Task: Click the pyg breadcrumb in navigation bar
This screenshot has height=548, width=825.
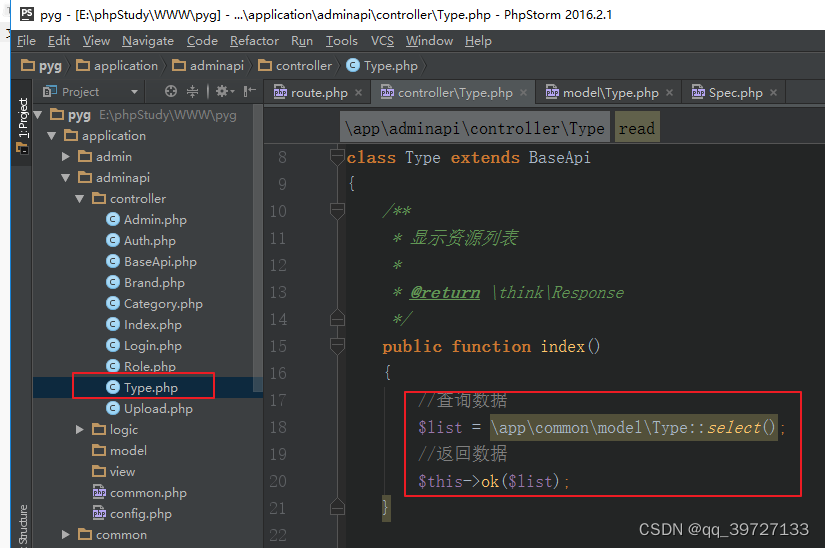Action: click(42, 66)
